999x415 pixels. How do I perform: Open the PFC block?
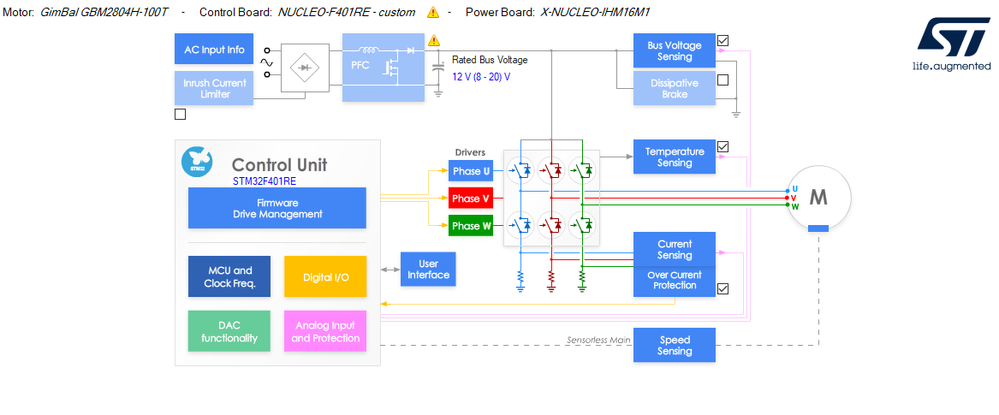point(384,67)
